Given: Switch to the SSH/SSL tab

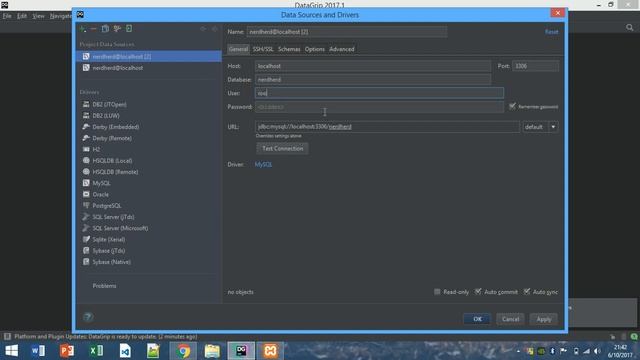Looking at the screenshot, I should pyautogui.click(x=263, y=49).
